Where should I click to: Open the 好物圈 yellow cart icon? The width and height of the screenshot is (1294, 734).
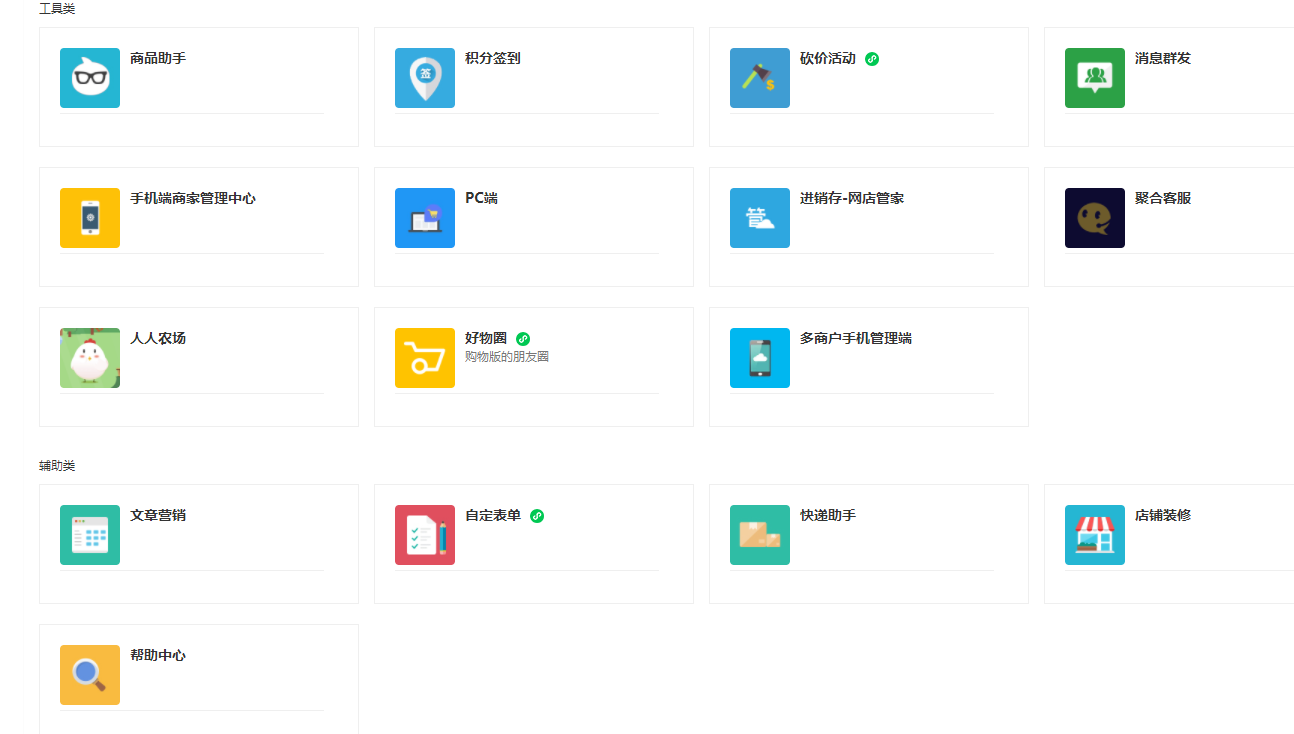point(425,358)
